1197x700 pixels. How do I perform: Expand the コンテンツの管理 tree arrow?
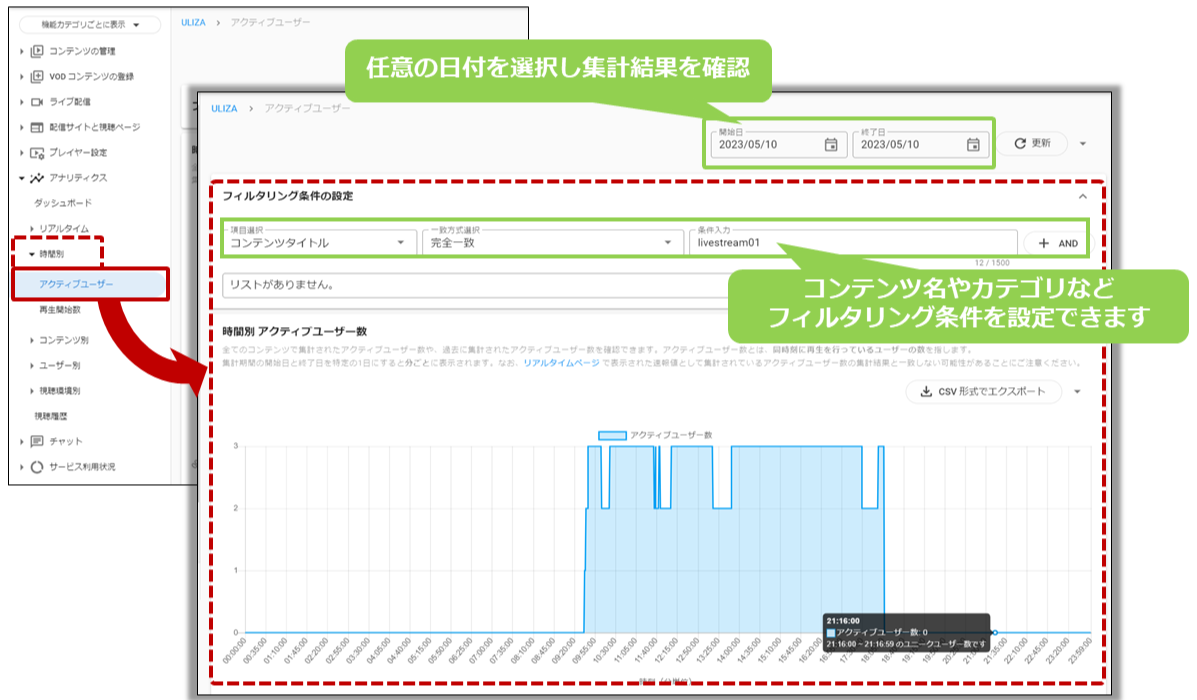click(21, 51)
